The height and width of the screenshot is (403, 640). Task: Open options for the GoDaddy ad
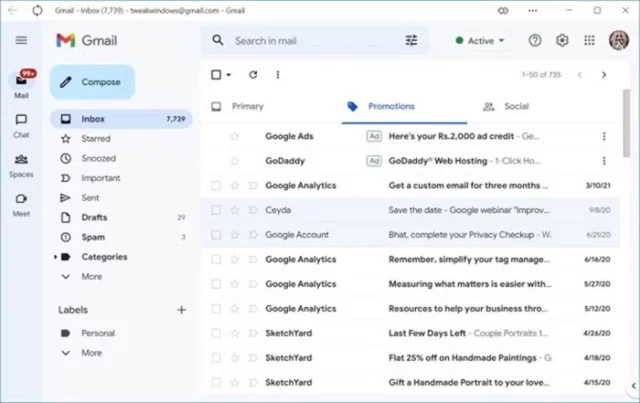pyautogui.click(x=604, y=161)
